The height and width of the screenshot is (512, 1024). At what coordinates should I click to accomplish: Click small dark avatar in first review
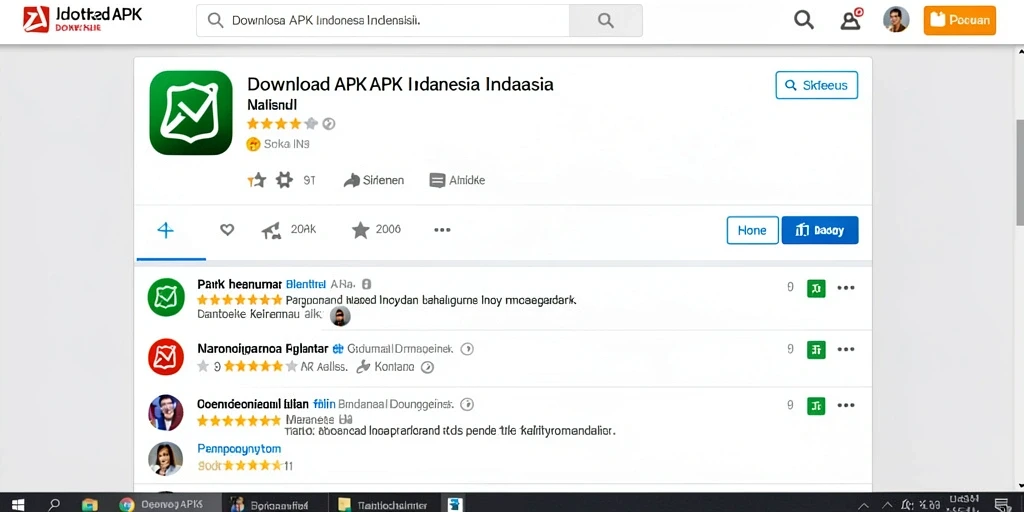click(340, 317)
